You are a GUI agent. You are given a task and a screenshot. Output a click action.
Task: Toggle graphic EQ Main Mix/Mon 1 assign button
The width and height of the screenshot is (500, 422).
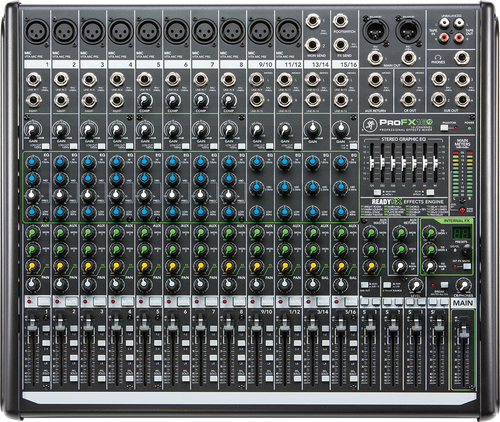pyautogui.click(x=377, y=192)
